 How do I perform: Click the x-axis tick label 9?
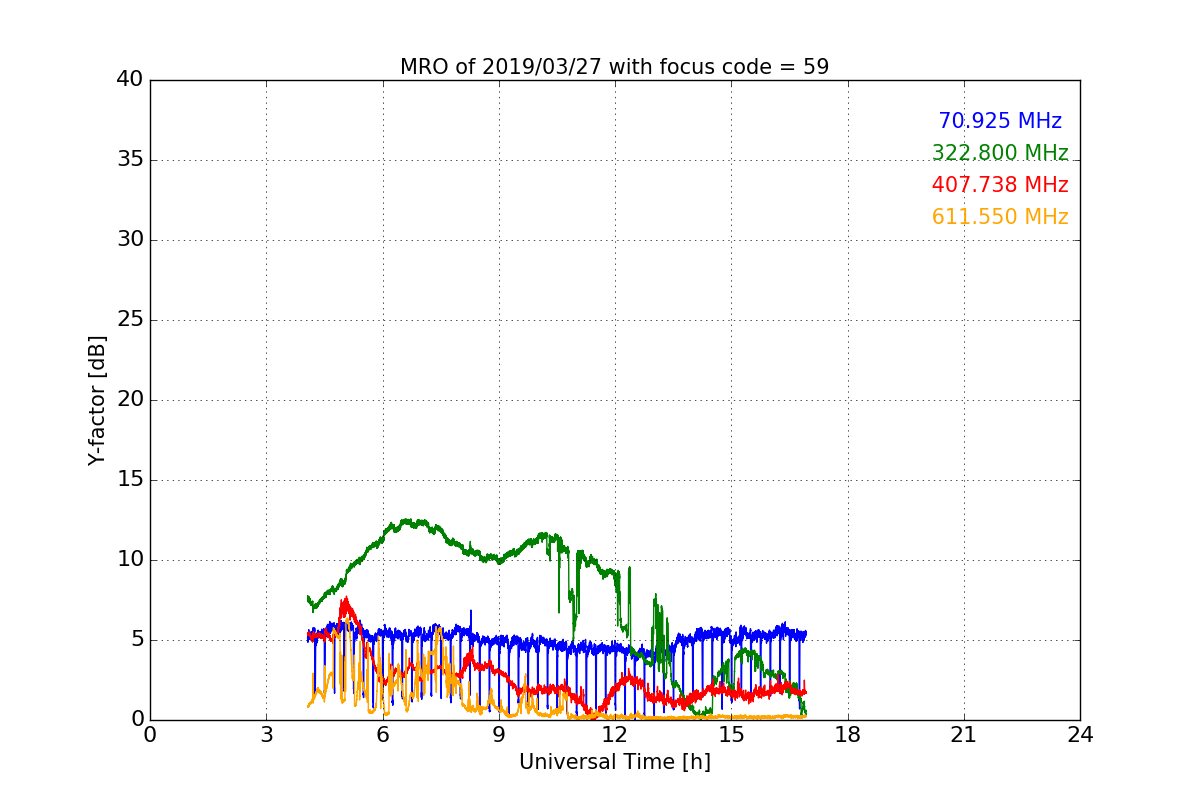pos(499,735)
